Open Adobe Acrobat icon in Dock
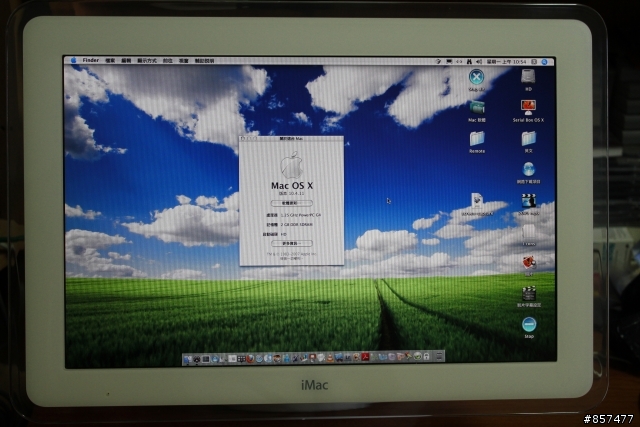This screenshot has width=640, height=427. [364, 358]
